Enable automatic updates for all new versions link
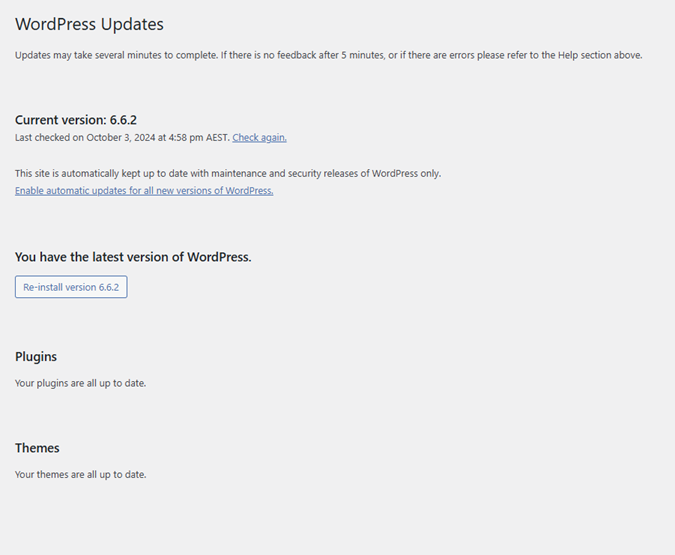 tap(144, 190)
